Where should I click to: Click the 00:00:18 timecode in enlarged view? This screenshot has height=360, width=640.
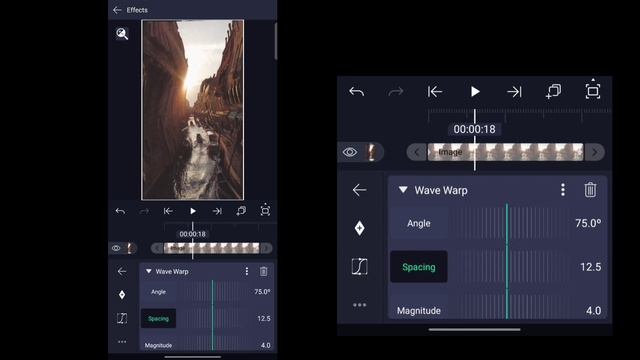pos(475,129)
